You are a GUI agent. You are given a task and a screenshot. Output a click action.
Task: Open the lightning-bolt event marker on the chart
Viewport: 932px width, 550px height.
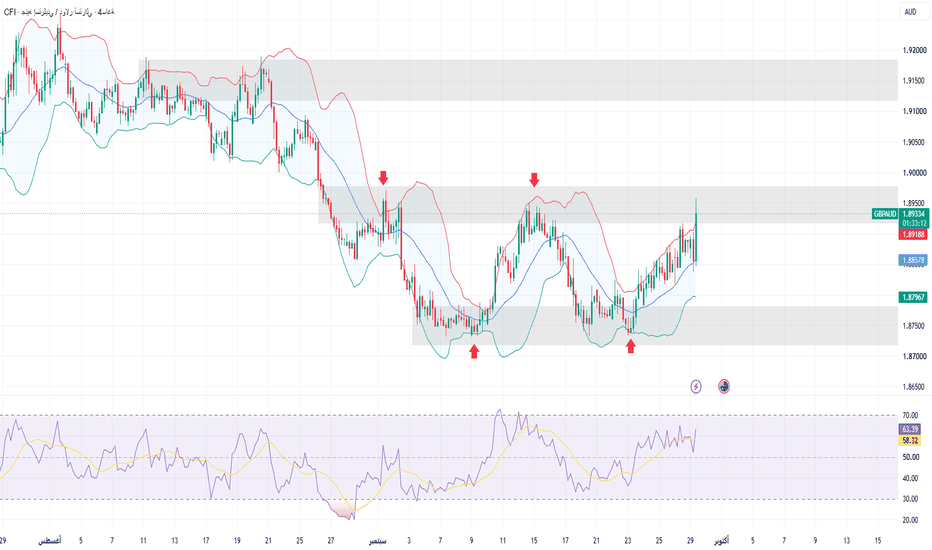tap(696, 386)
